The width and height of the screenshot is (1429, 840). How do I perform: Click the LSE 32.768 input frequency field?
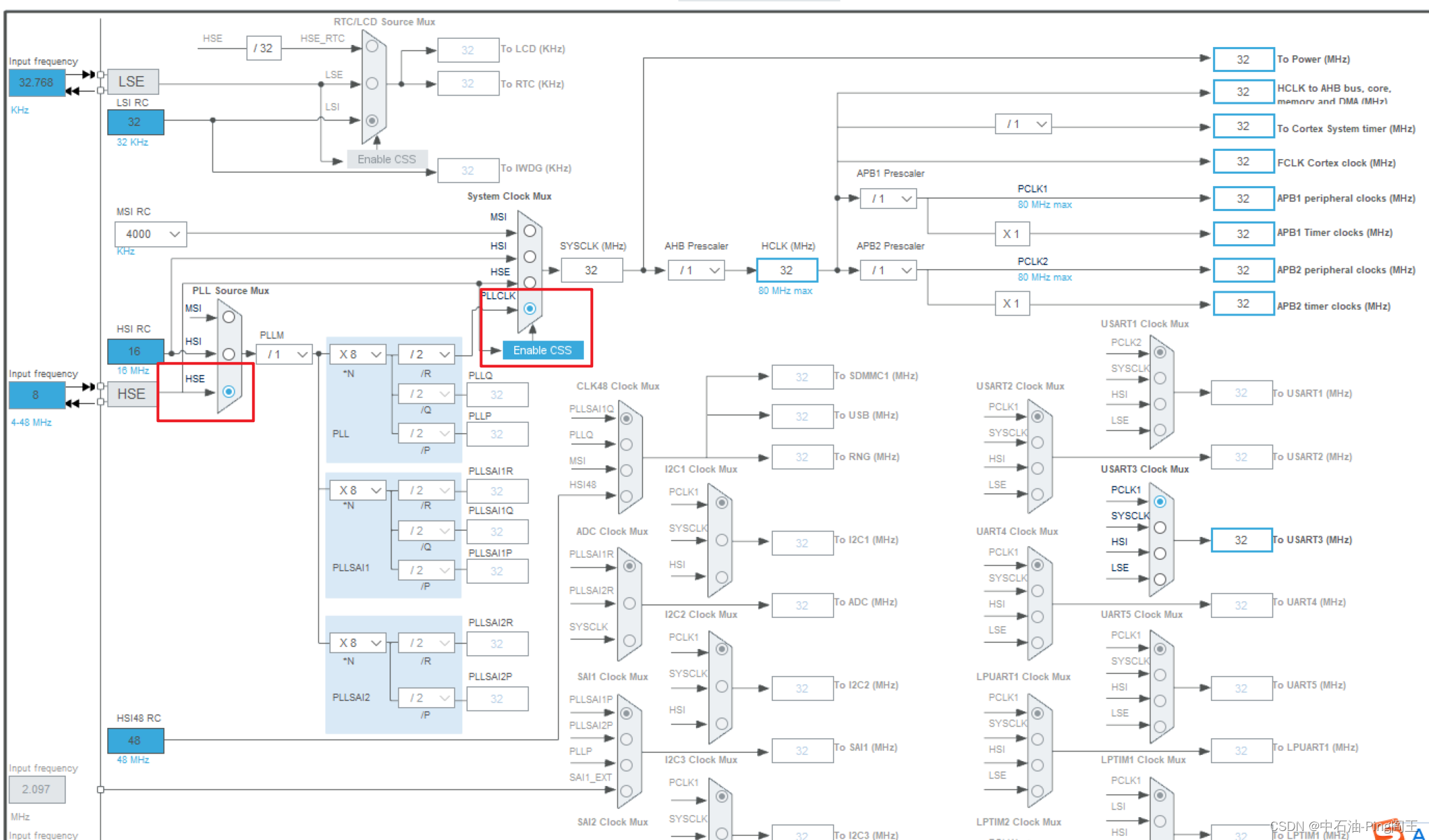[36, 82]
